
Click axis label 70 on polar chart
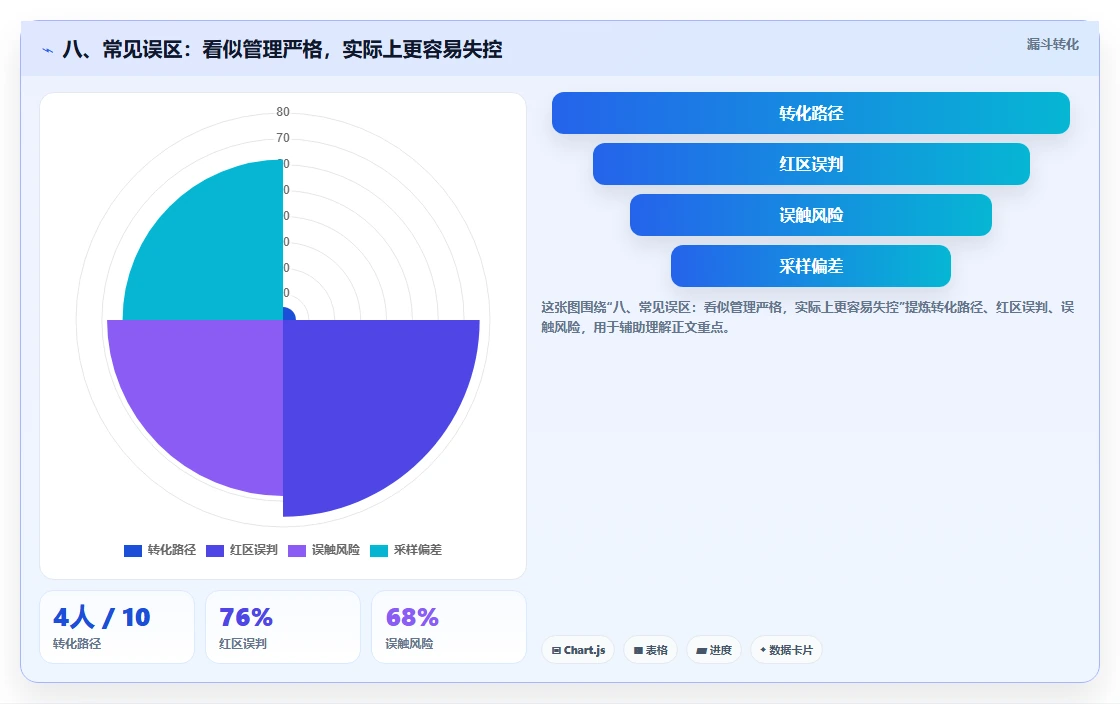[x=283, y=138]
